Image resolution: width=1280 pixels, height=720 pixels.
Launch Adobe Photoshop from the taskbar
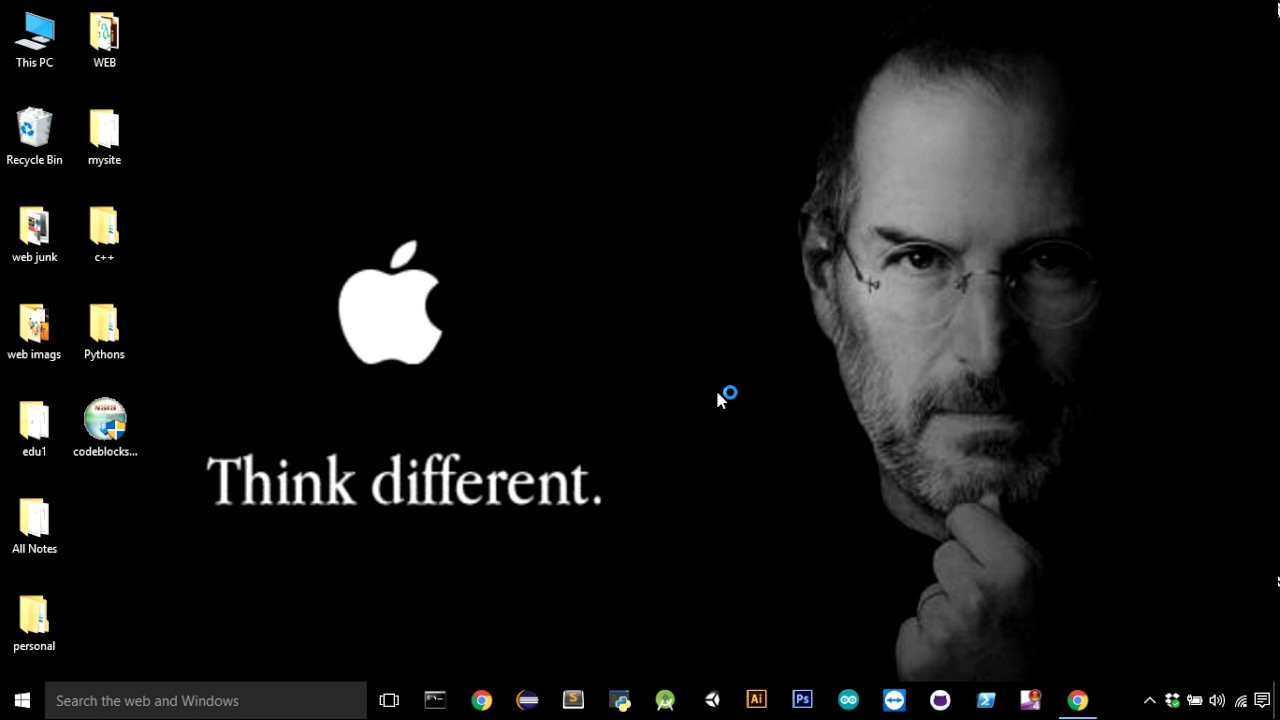click(803, 700)
